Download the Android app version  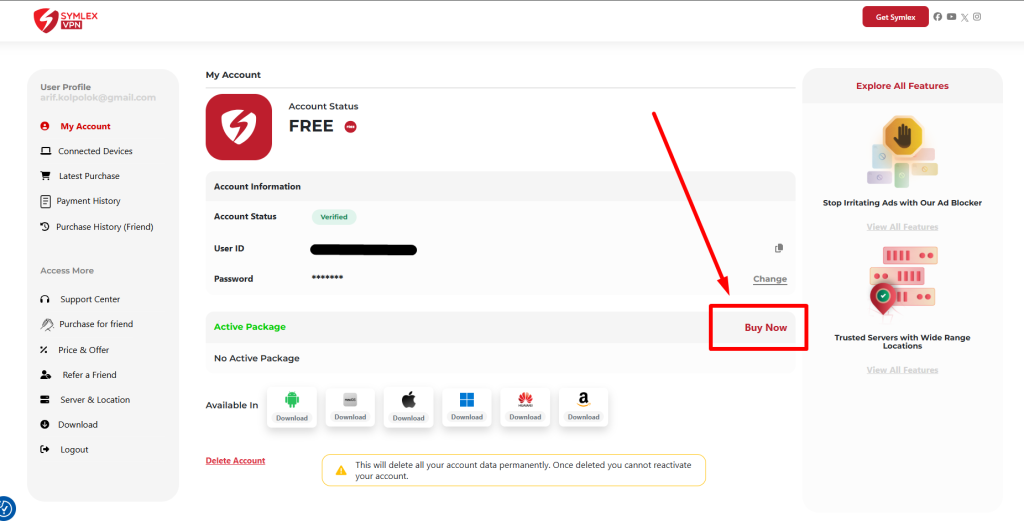292,407
